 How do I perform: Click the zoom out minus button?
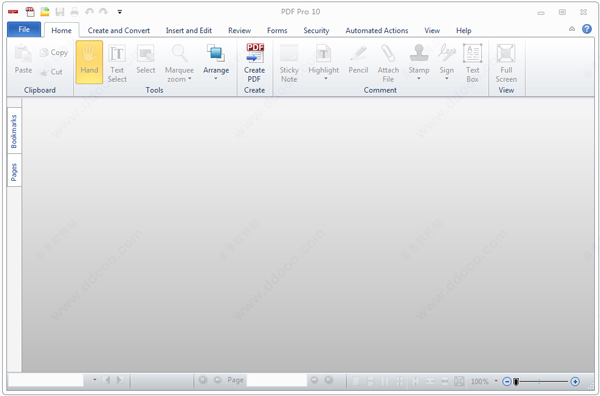[506, 381]
